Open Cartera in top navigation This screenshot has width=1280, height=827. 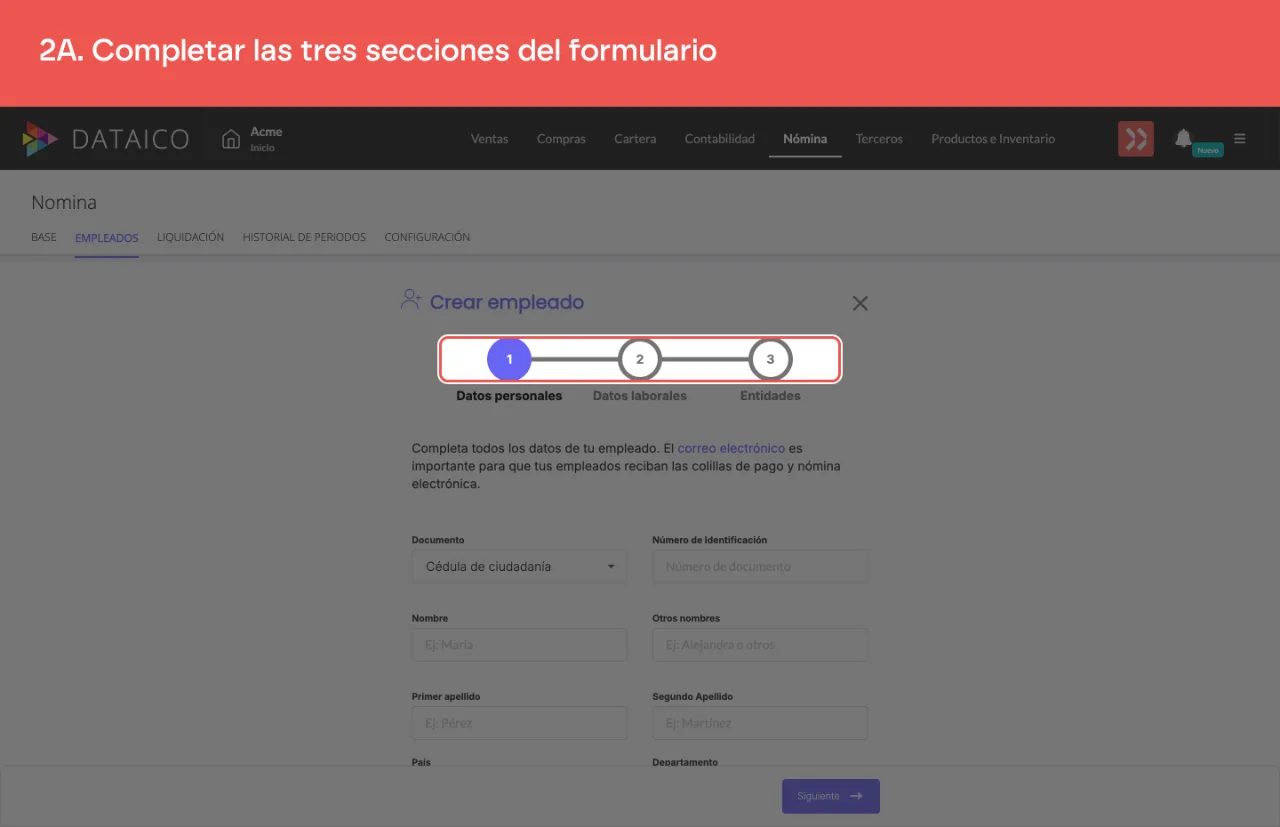pyautogui.click(x=635, y=139)
